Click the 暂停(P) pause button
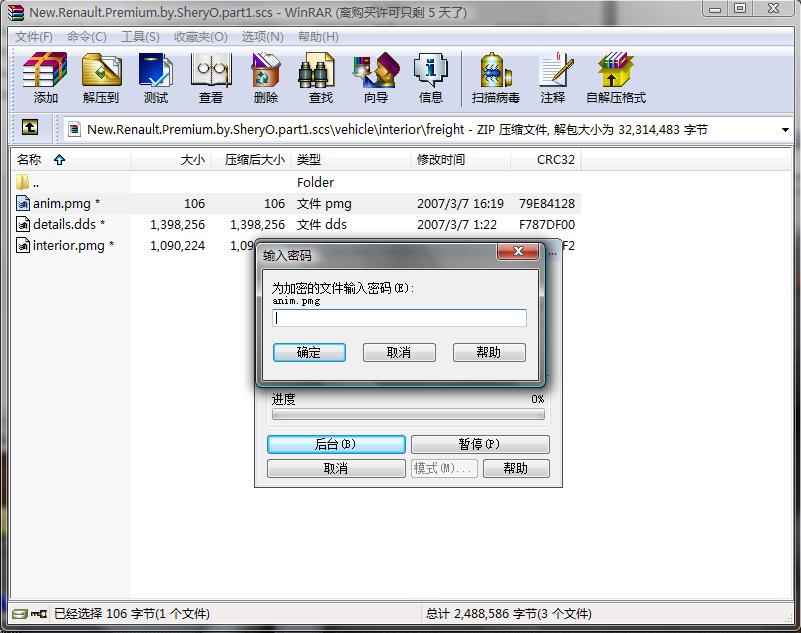 480,444
